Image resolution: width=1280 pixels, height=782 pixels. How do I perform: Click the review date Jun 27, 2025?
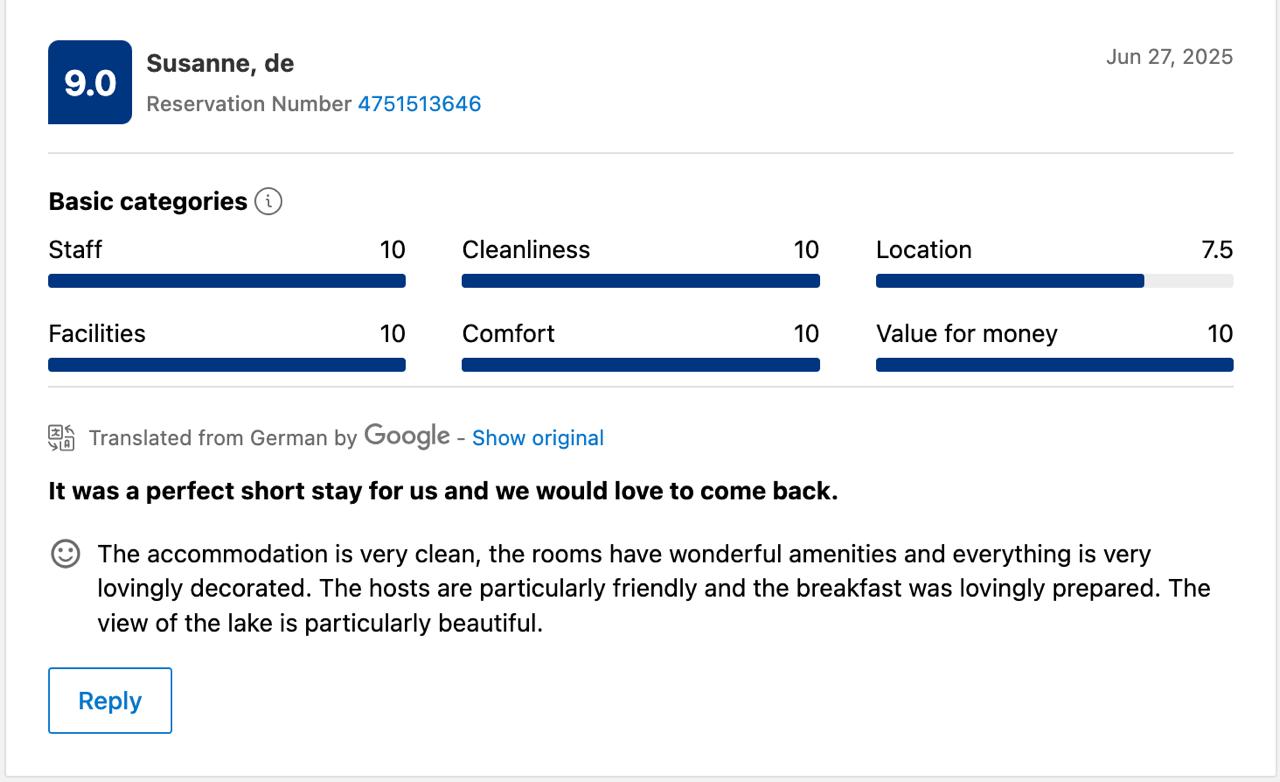click(x=1169, y=57)
